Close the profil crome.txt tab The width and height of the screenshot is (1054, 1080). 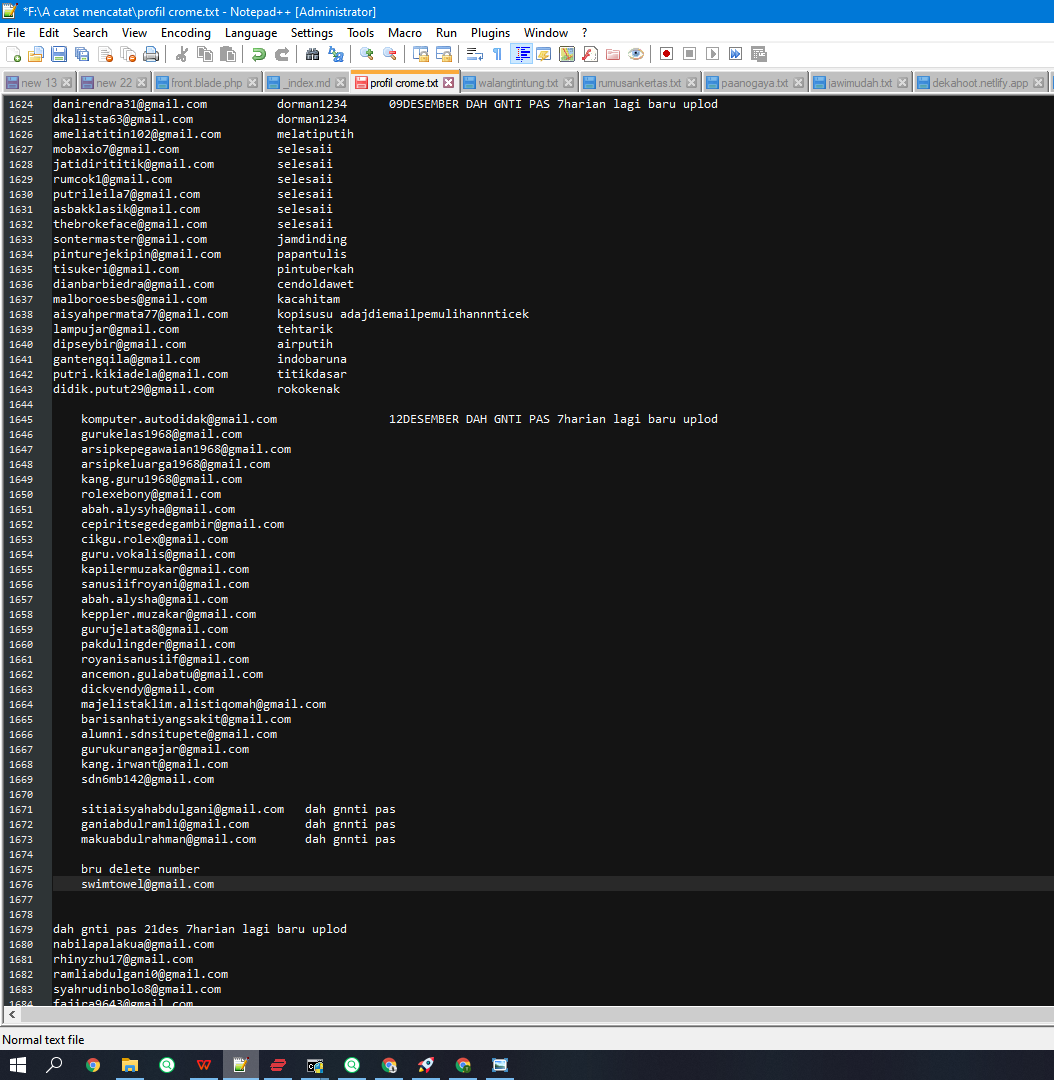coord(448,83)
